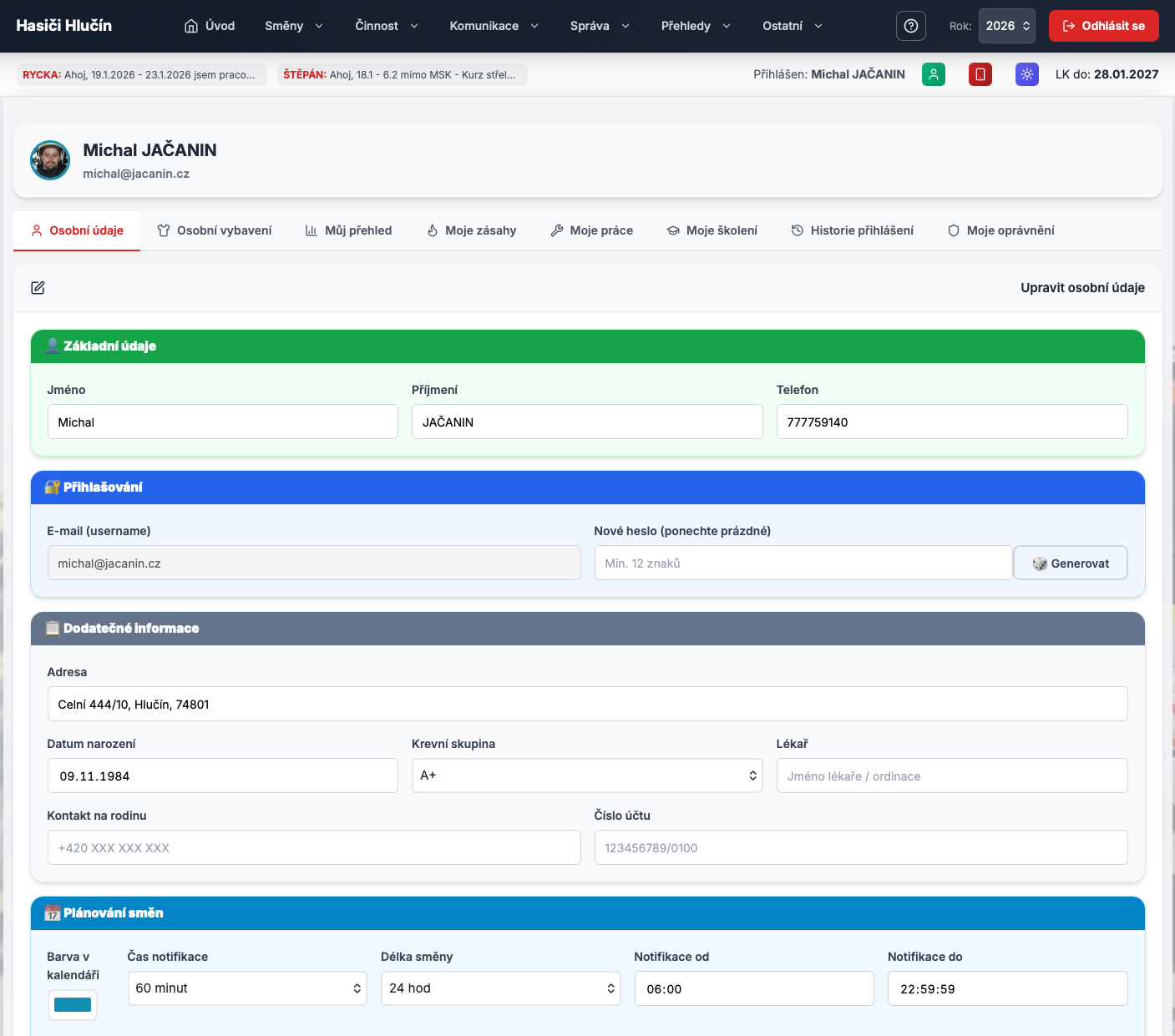Expand the Směny menu

[293, 26]
